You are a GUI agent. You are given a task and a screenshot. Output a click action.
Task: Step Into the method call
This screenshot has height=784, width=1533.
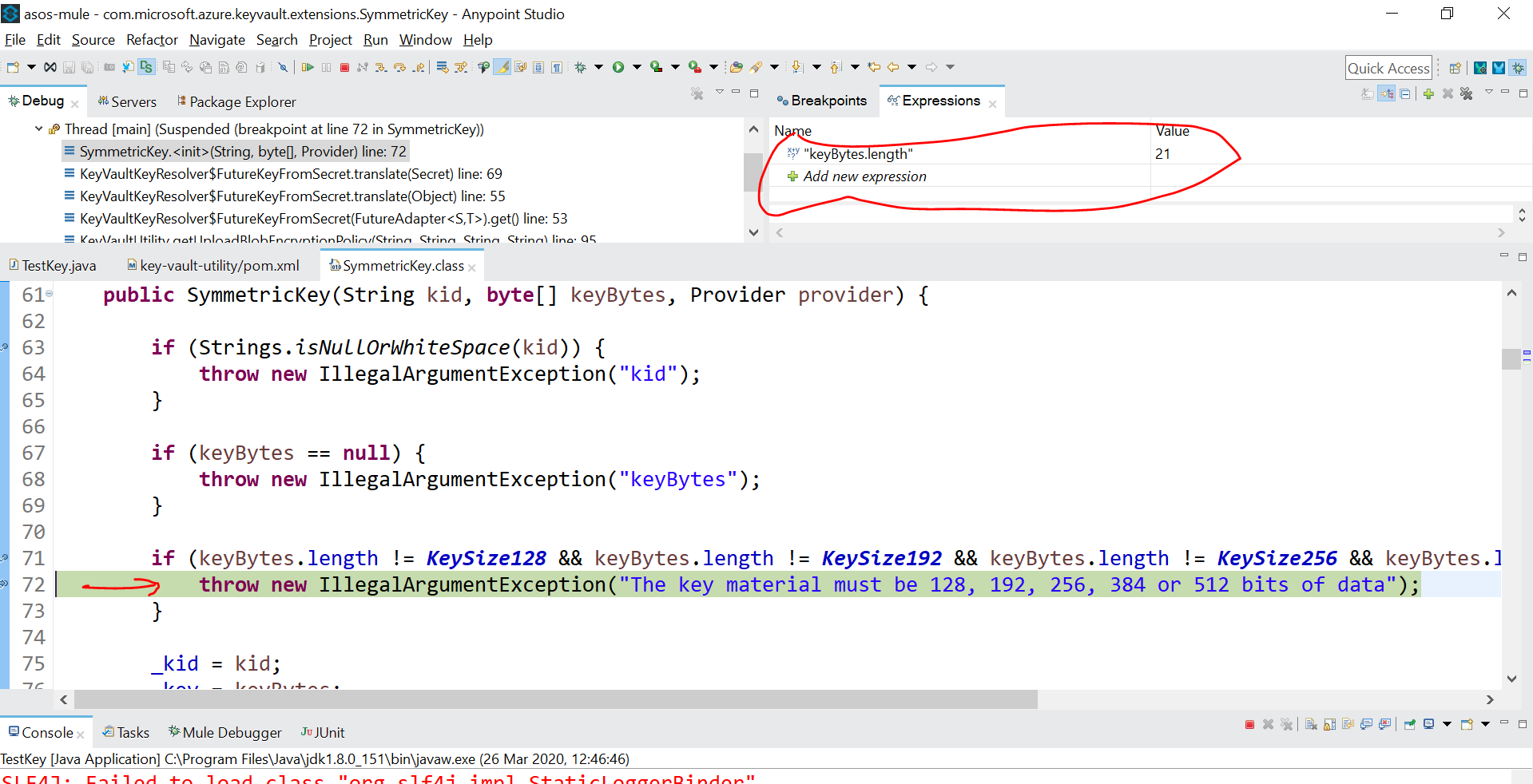382,67
